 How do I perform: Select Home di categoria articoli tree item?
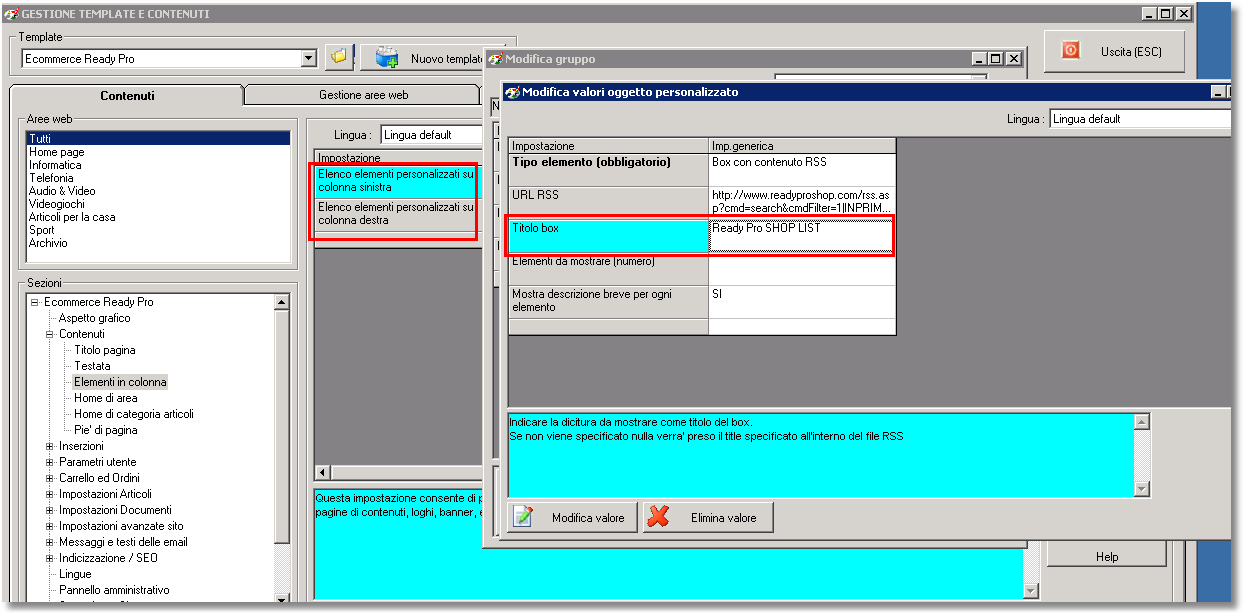[134, 414]
